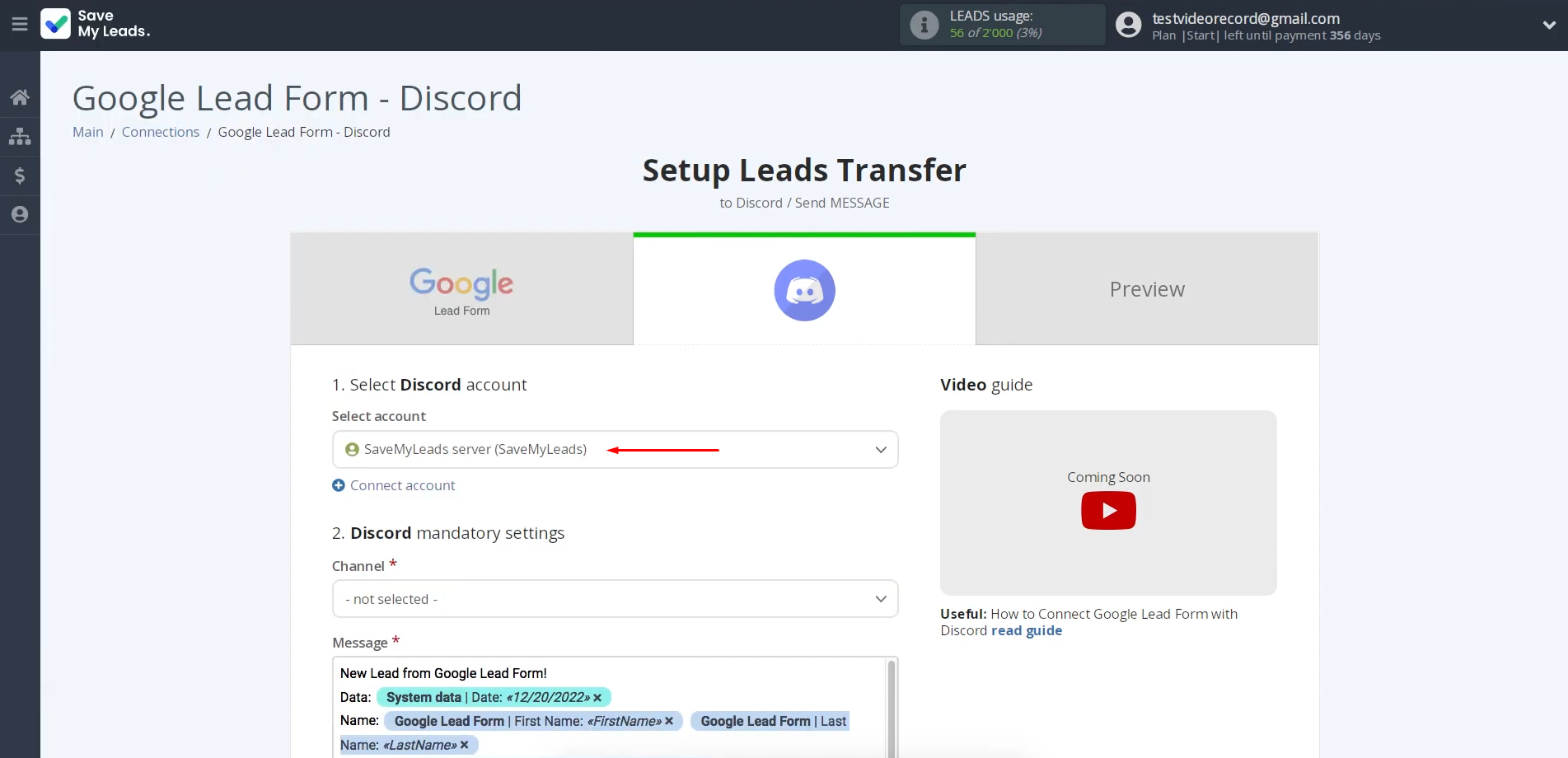This screenshot has height=758, width=1568.
Task: Play the Coming Soon video guide
Action: [x=1108, y=511]
